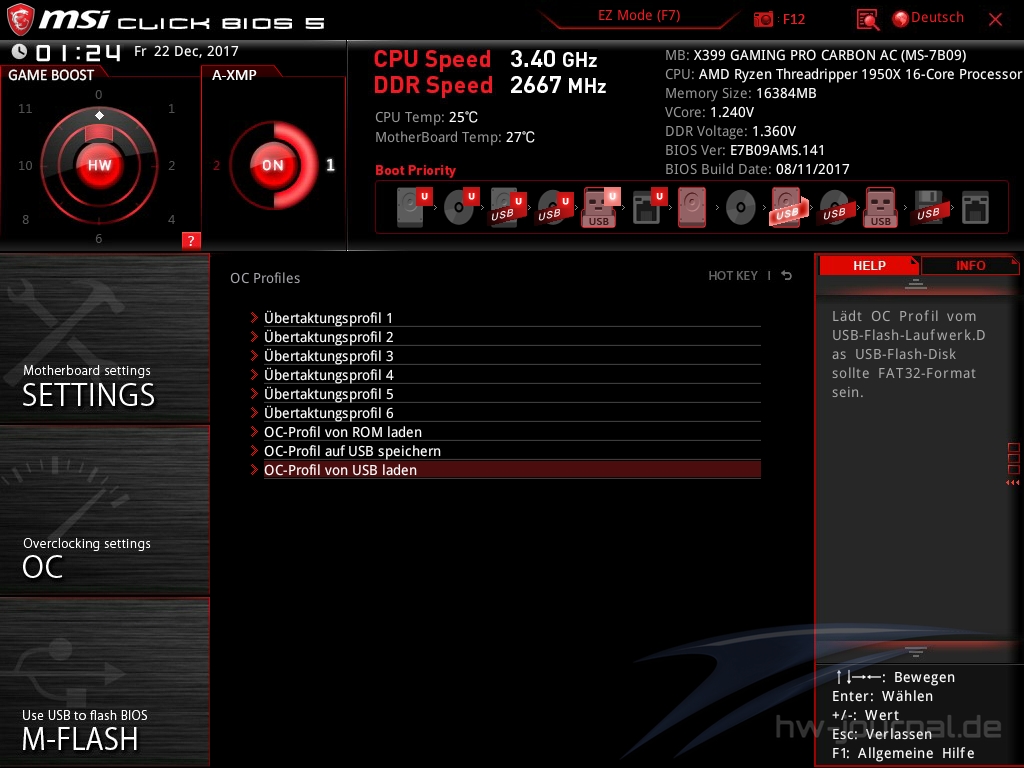The width and height of the screenshot is (1024, 768).
Task: Click the CPU Speed 3.40 GHz value
Action: 553,59
